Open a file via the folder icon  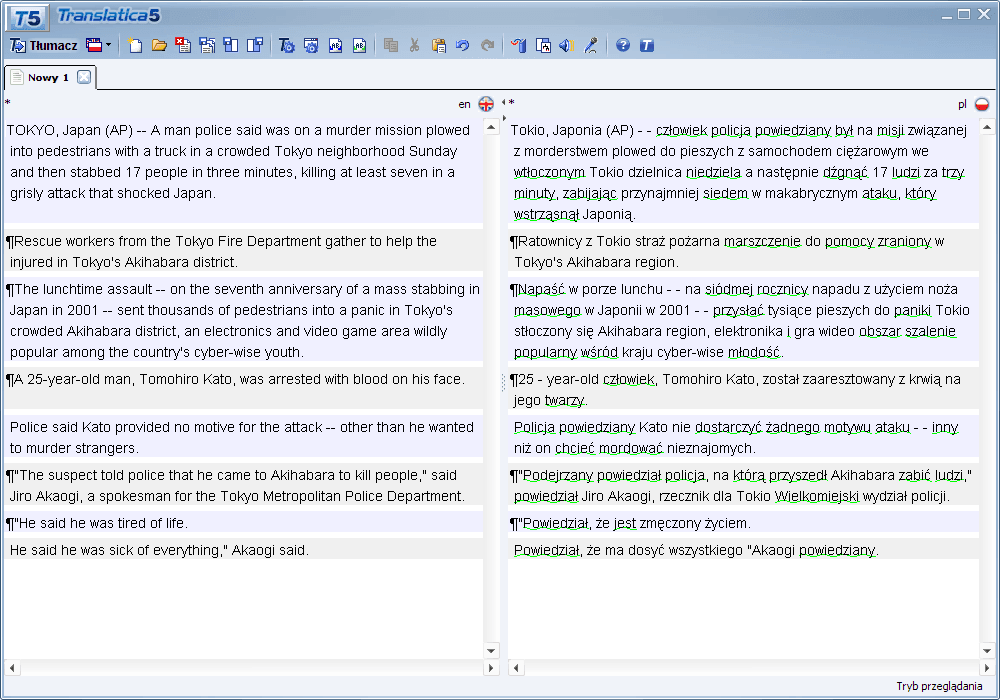click(x=159, y=46)
